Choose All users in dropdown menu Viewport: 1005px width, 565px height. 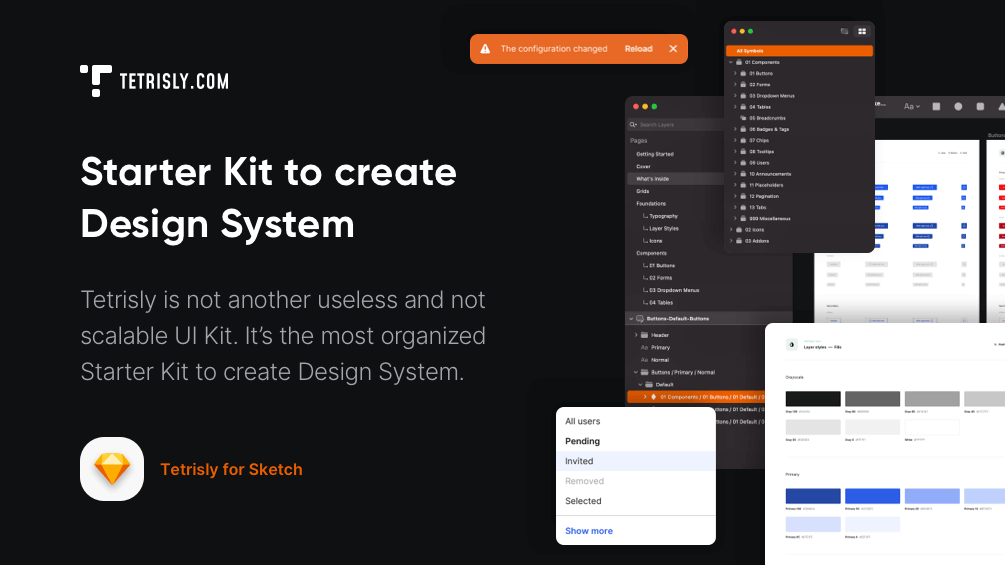tap(636, 422)
